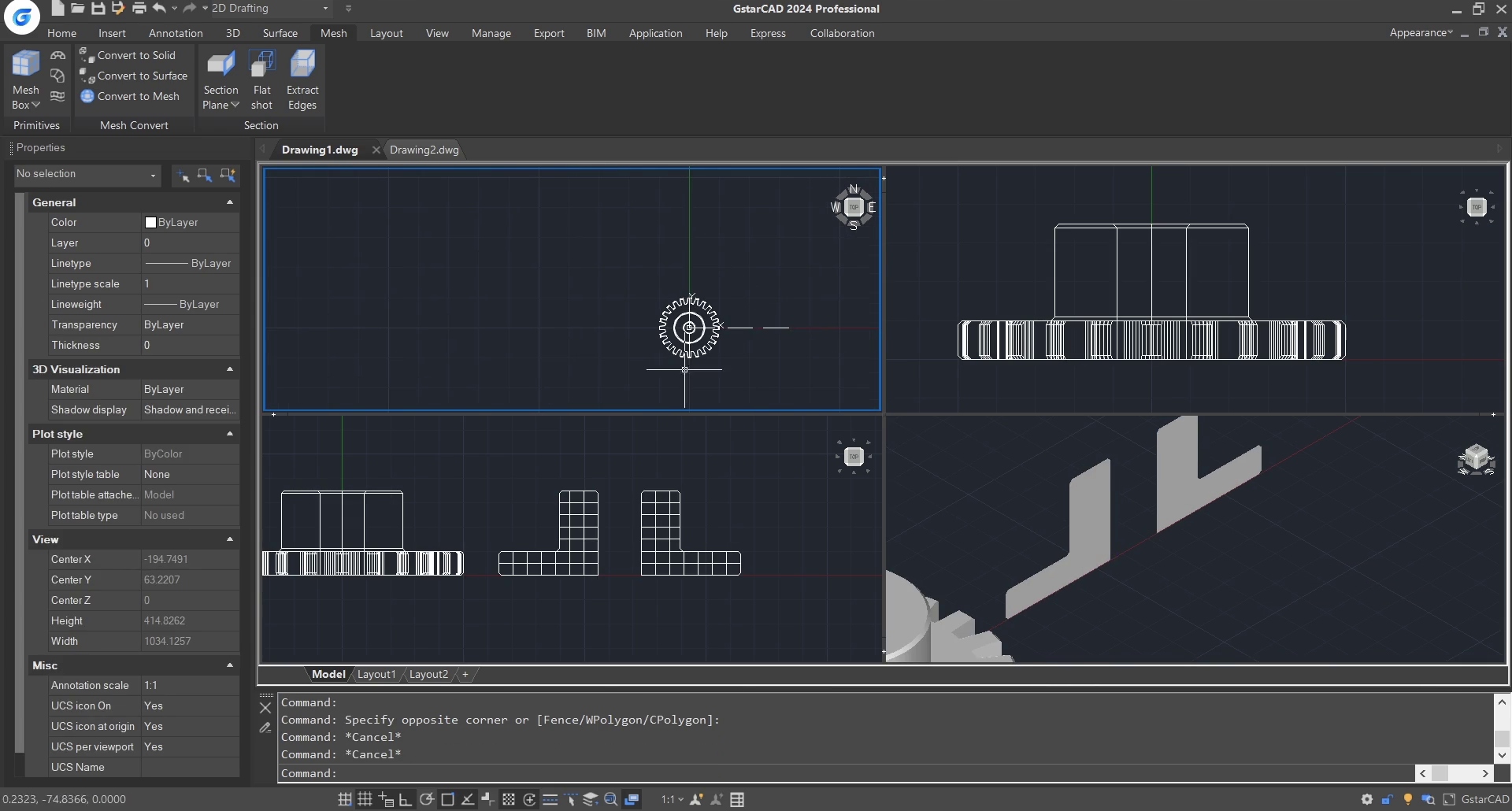Screen dimensions: 1512x811
Task: Click the Flat shot tool
Action: [261, 80]
